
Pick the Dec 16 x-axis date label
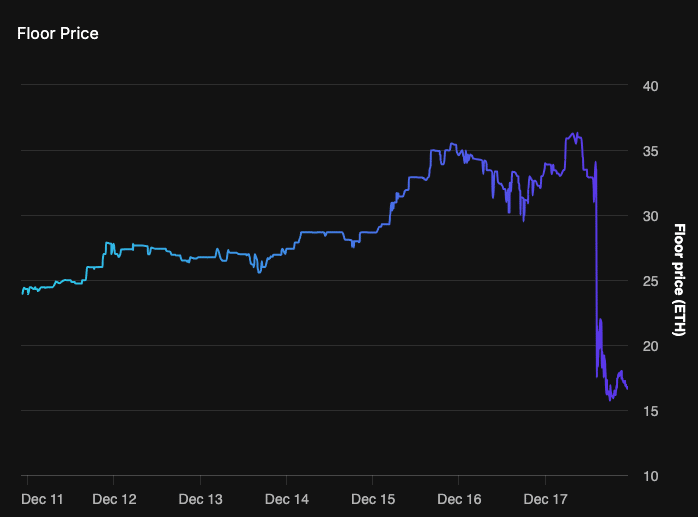[460, 499]
